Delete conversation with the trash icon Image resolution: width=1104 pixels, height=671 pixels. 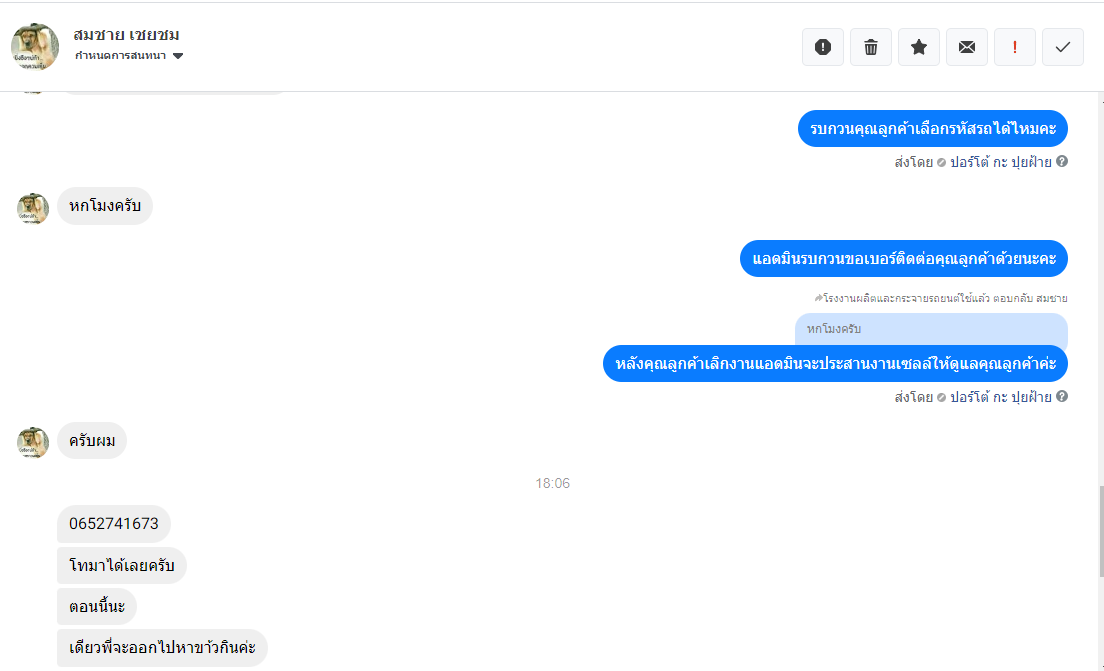click(870, 47)
